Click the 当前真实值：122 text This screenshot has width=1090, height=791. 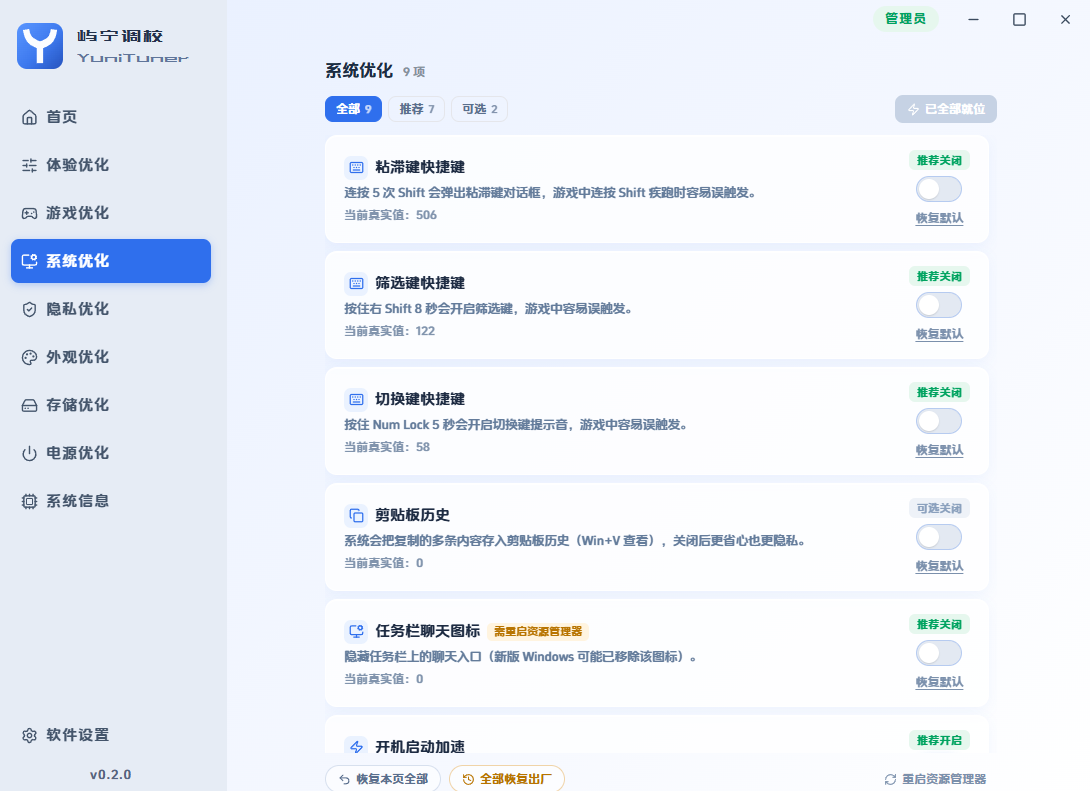click(389, 332)
